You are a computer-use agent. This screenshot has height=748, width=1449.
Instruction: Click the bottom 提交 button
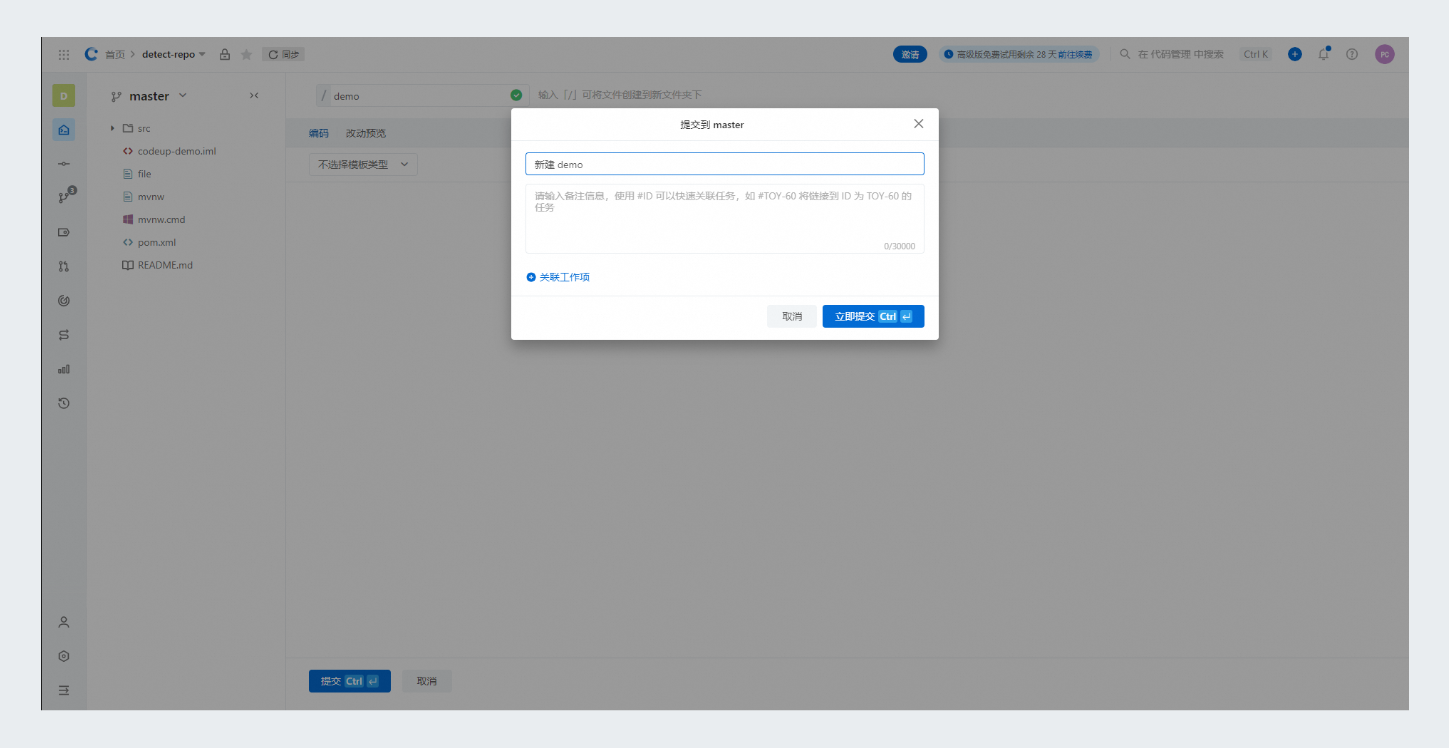(x=350, y=681)
